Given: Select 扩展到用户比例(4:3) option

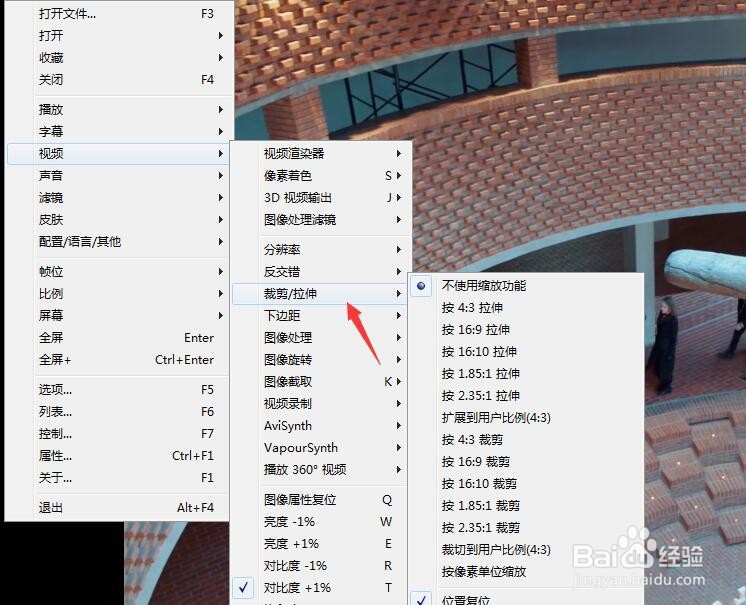Looking at the screenshot, I should pos(525,418).
